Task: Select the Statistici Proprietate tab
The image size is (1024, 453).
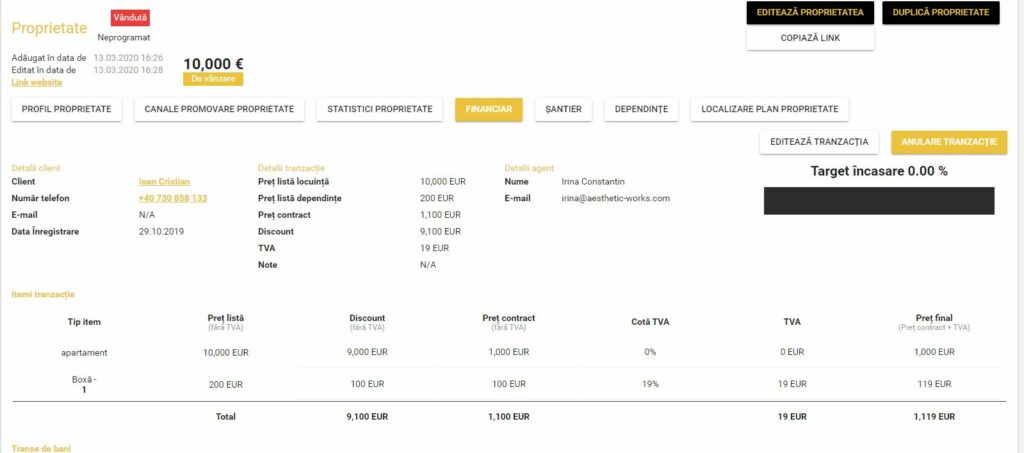Action: (x=379, y=109)
